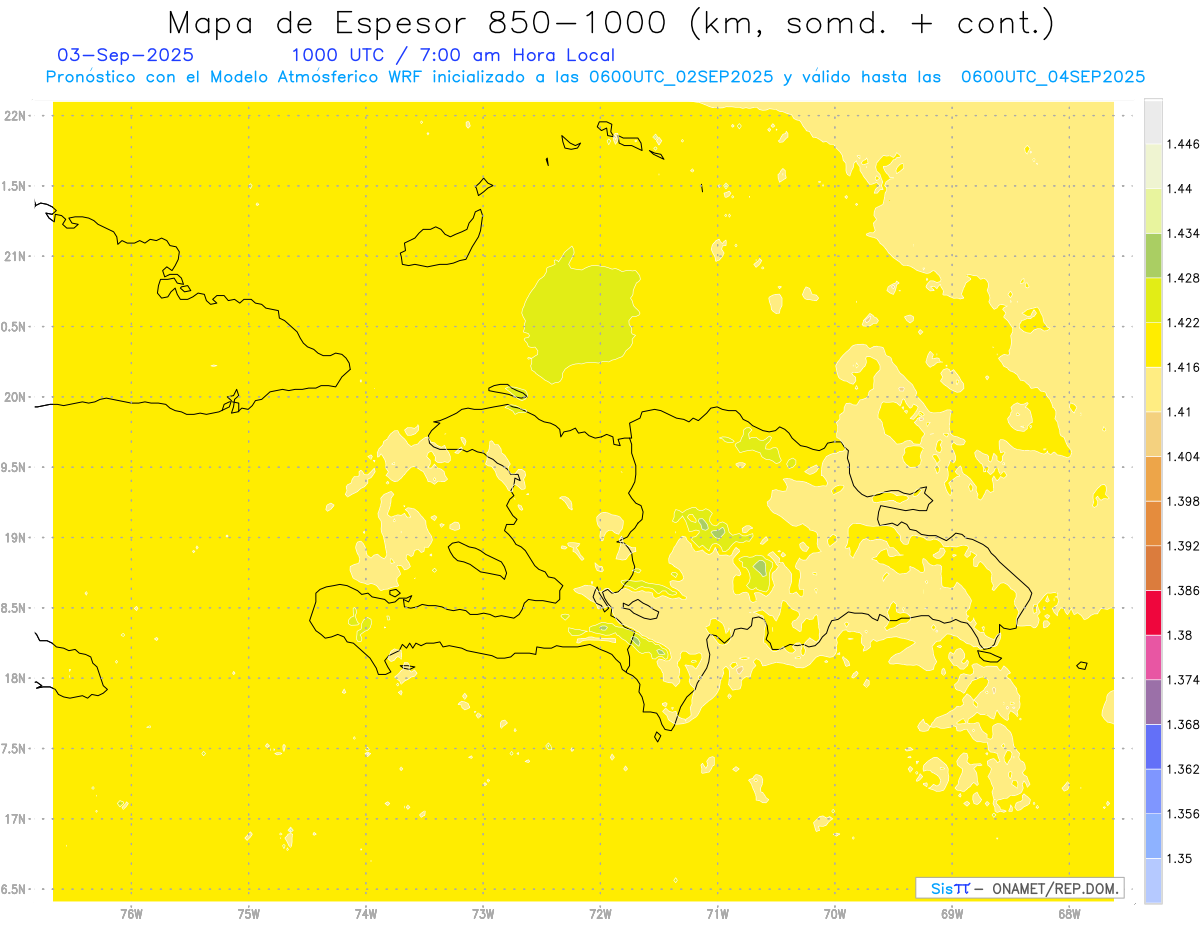
Task: Click the colorbar value '1.356'
Action: (1183, 814)
